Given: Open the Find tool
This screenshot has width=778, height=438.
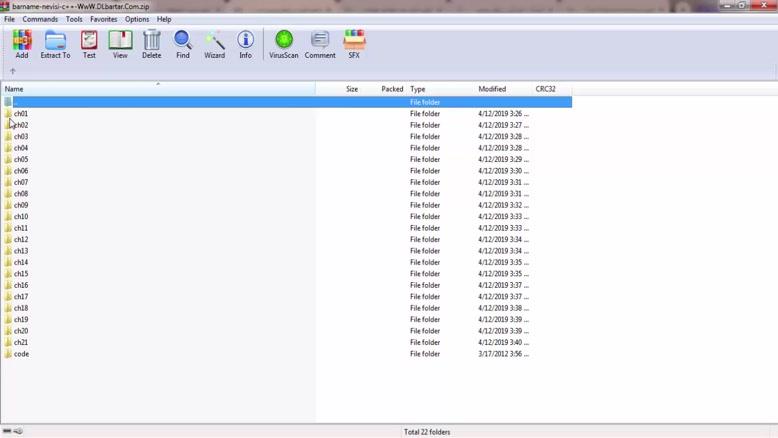Looking at the screenshot, I should 183,44.
